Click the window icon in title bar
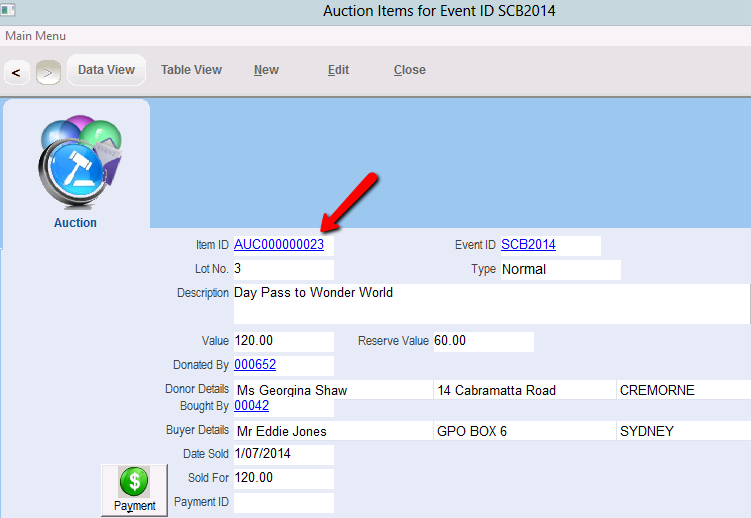The width and height of the screenshot is (751, 518). [9, 10]
